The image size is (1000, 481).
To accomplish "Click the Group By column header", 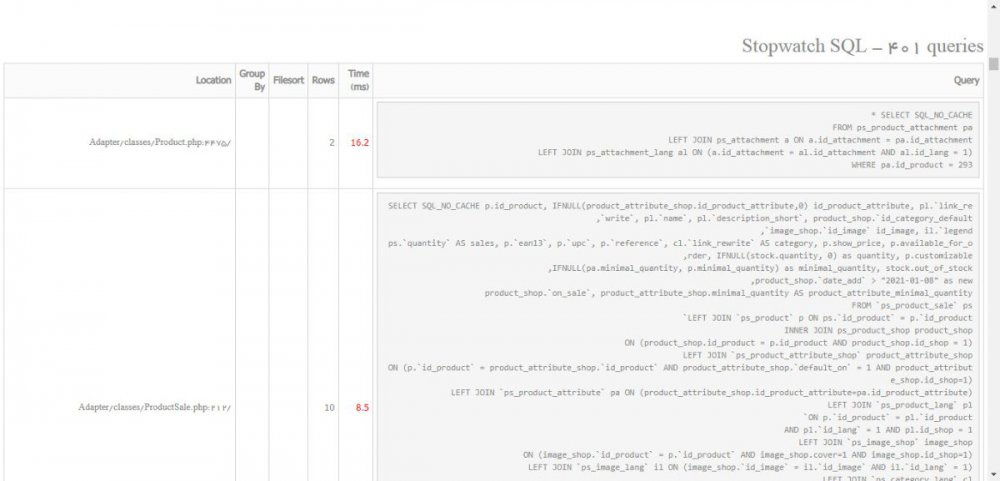I will [x=251, y=80].
